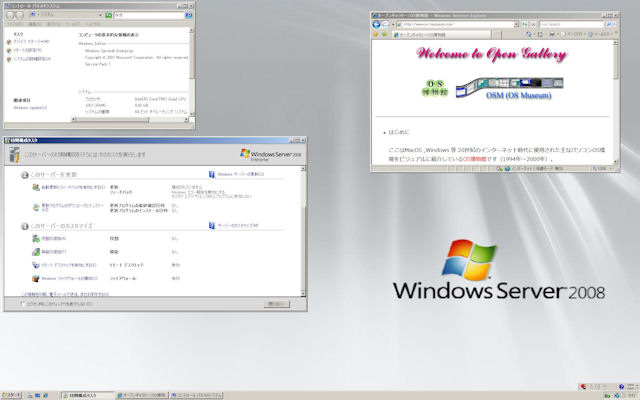The image size is (640, 400).
Task: Click red Stop icon in Internet Explorer
Action: pos(533,24)
